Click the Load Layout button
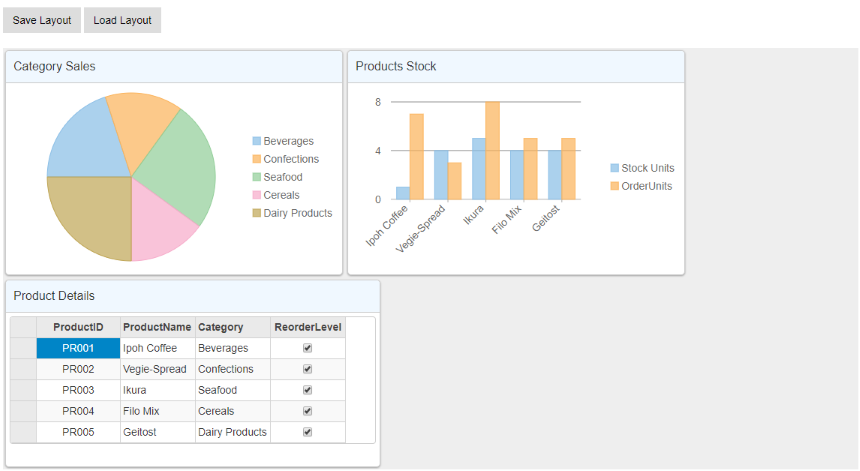 pyautogui.click(x=123, y=20)
